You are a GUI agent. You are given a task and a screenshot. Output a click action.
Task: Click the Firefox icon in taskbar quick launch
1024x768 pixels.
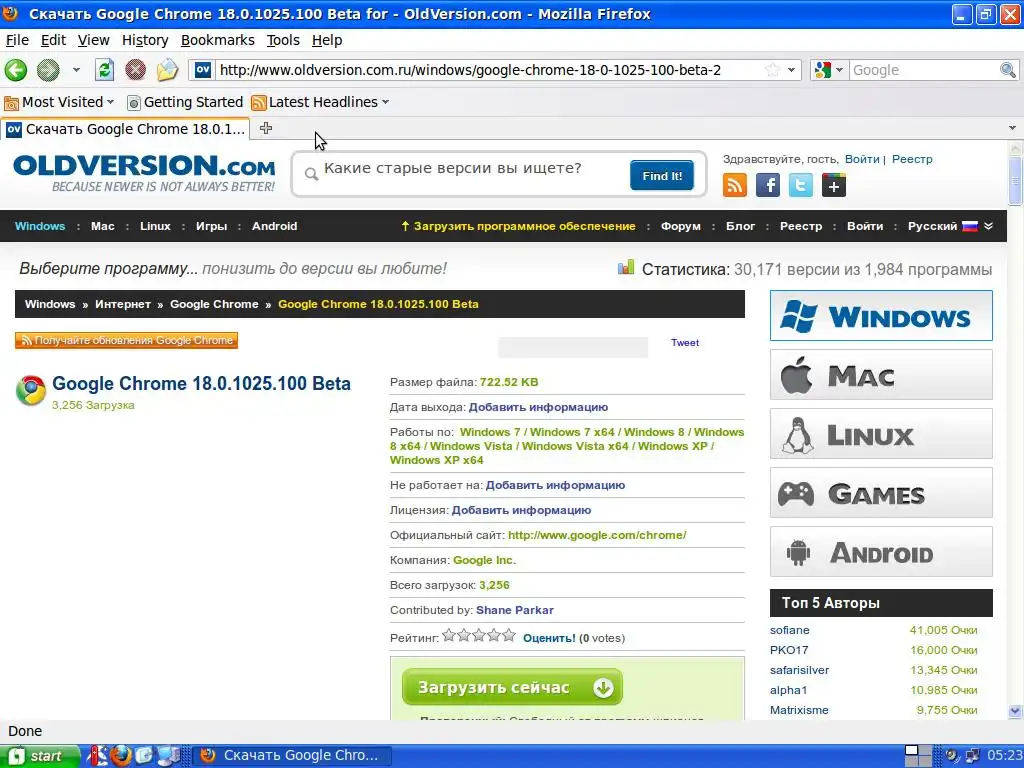click(x=121, y=756)
